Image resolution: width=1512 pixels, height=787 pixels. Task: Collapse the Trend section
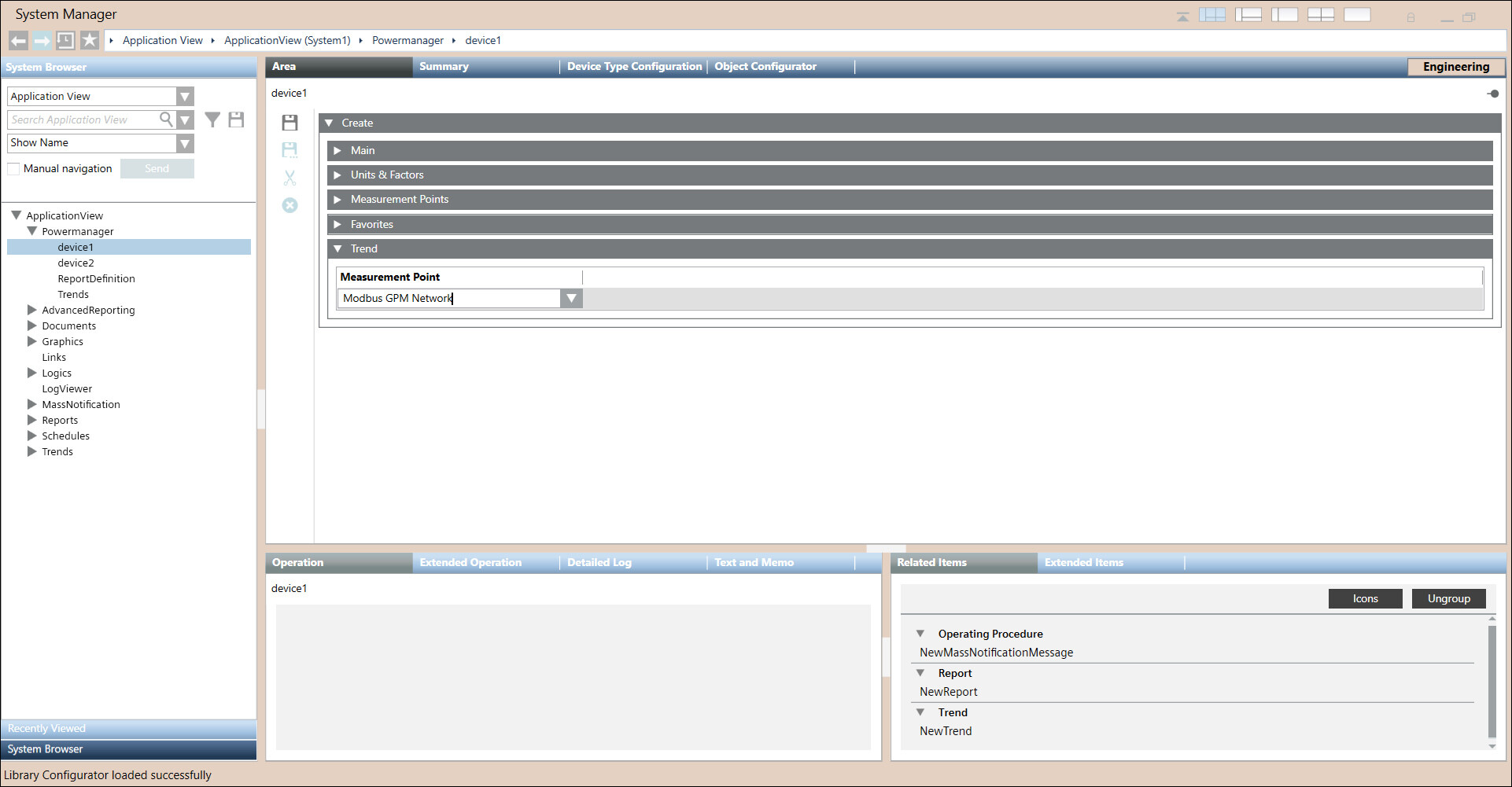[x=337, y=248]
